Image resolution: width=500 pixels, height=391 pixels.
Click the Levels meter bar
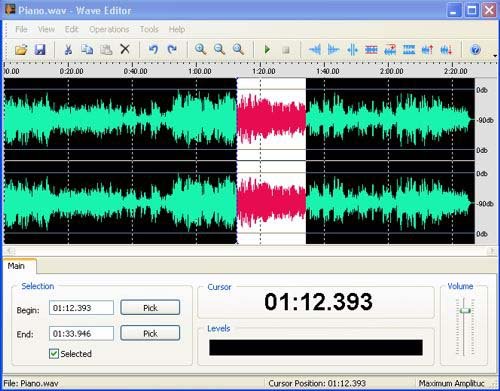pyautogui.click(x=316, y=348)
